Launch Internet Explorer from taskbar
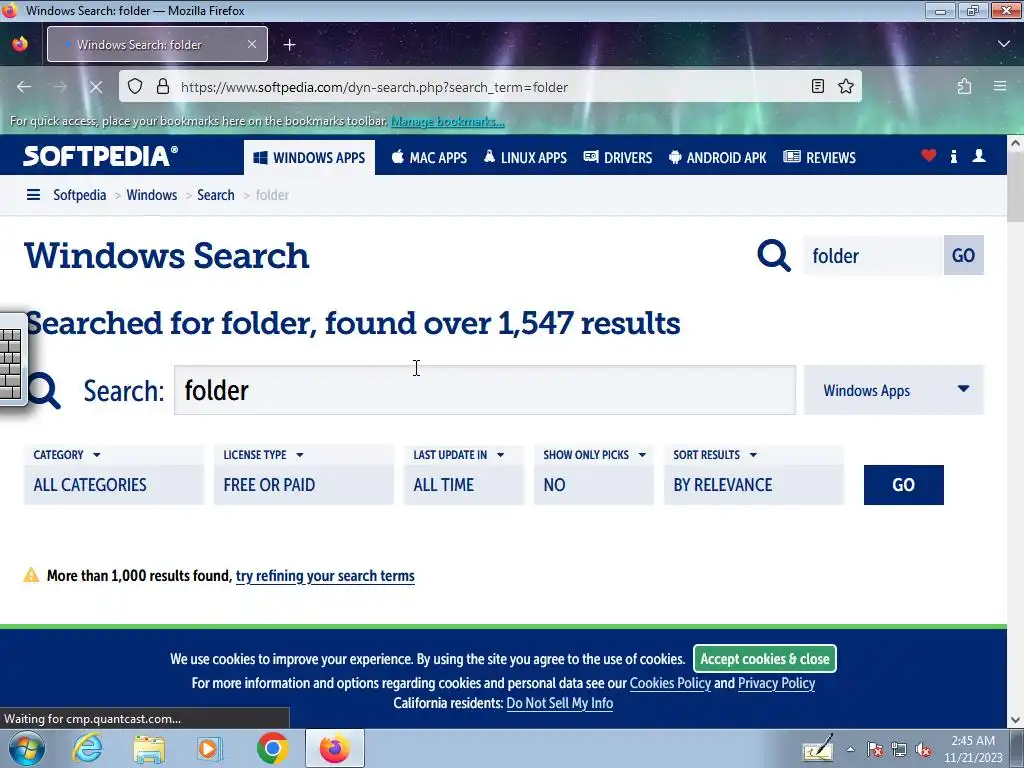The height and width of the screenshot is (768, 1024). 88,748
